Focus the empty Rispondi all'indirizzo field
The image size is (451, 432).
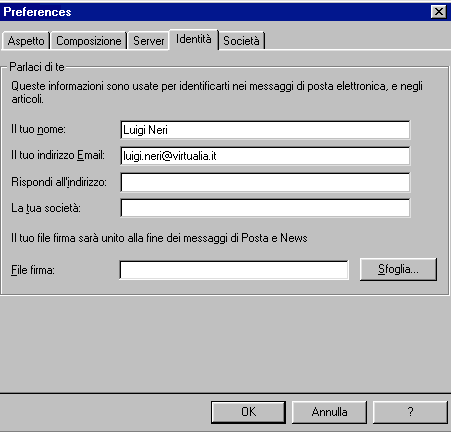(x=265, y=182)
